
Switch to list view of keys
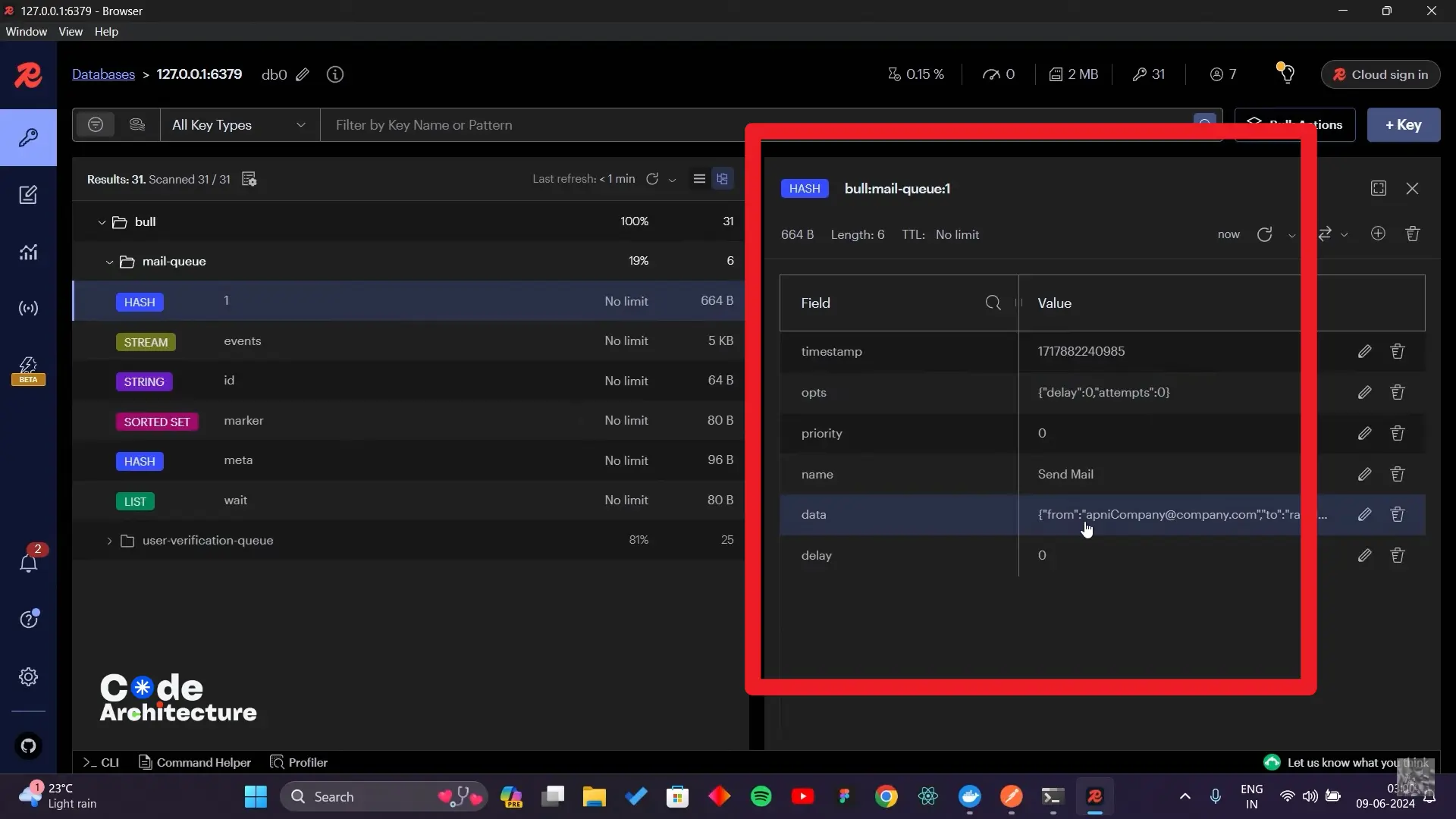tap(699, 179)
